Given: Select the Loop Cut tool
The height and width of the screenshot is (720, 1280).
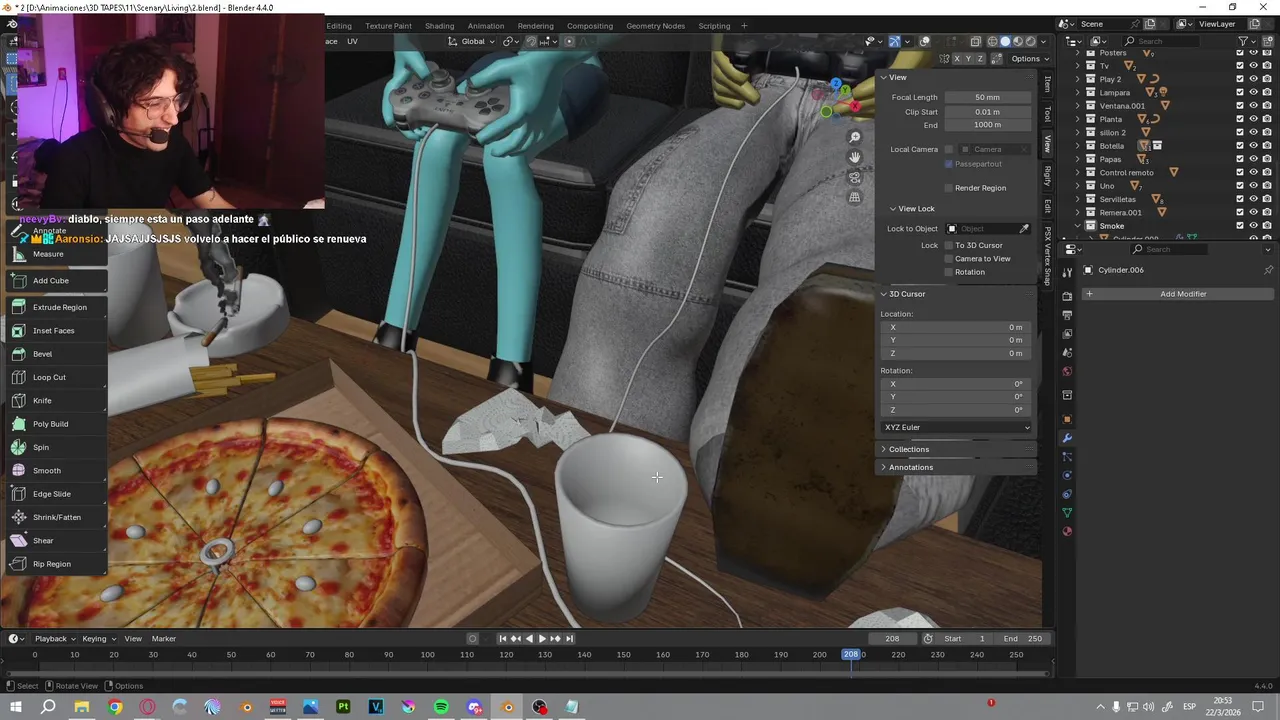Looking at the screenshot, I should (x=55, y=377).
